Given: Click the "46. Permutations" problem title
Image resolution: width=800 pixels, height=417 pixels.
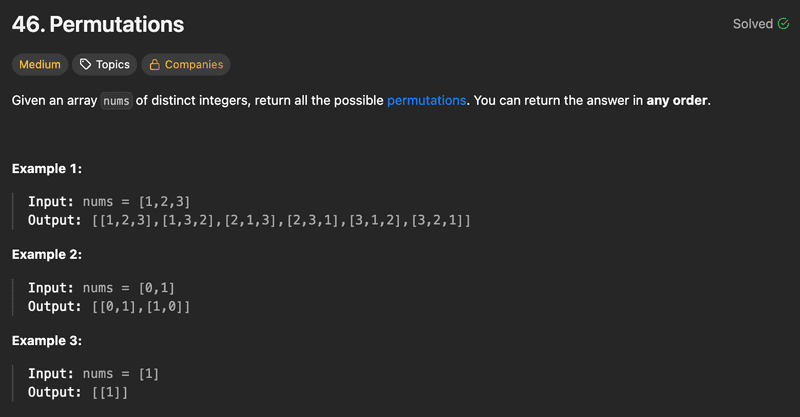Looking at the screenshot, I should 98,24.
